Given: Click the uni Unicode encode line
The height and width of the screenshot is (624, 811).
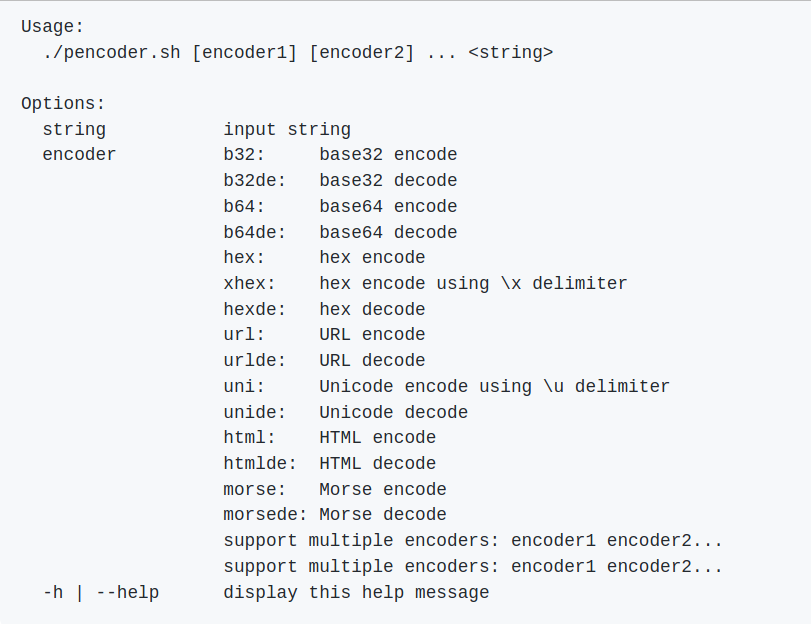Looking at the screenshot, I should pos(446,387).
